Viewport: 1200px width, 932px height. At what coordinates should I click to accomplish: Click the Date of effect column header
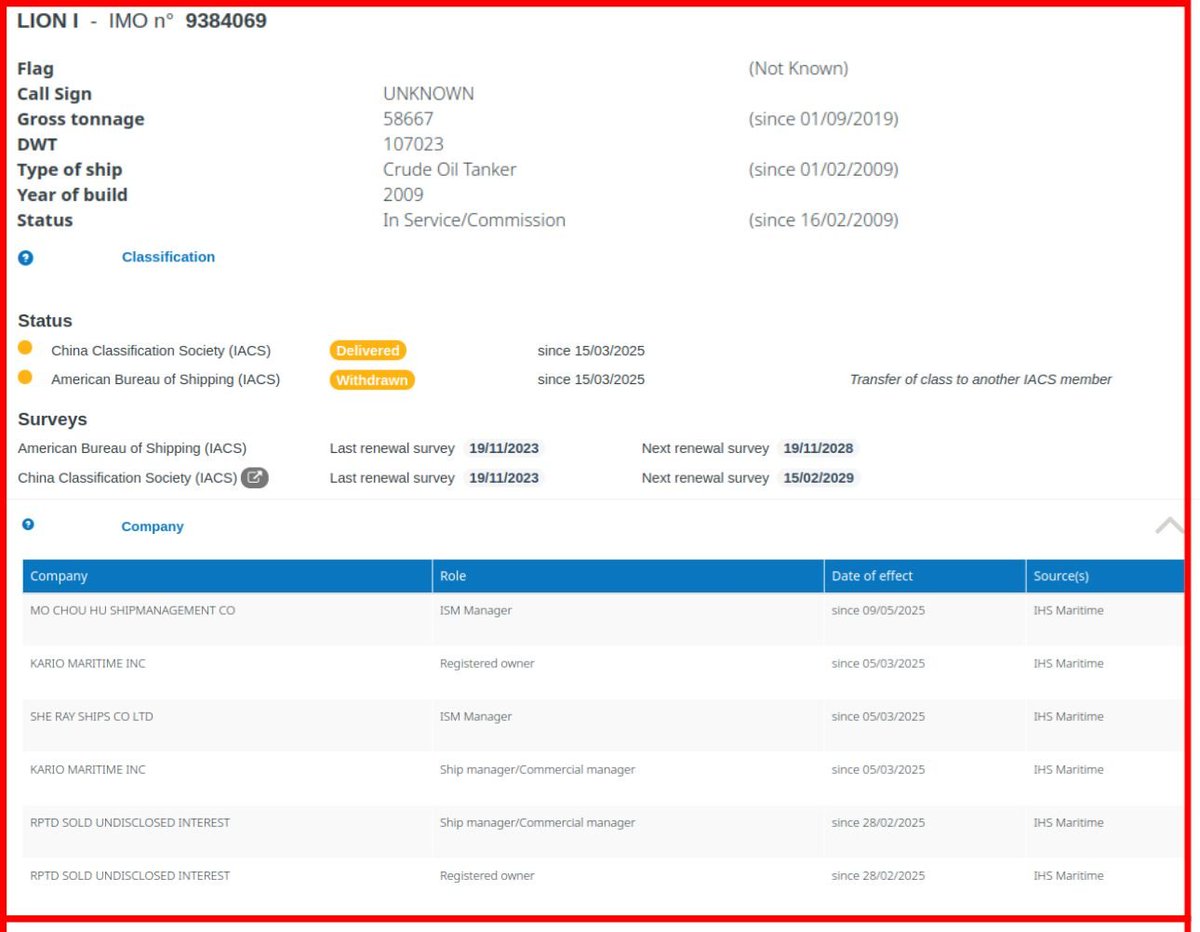pyautogui.click(x=925, y=576)
